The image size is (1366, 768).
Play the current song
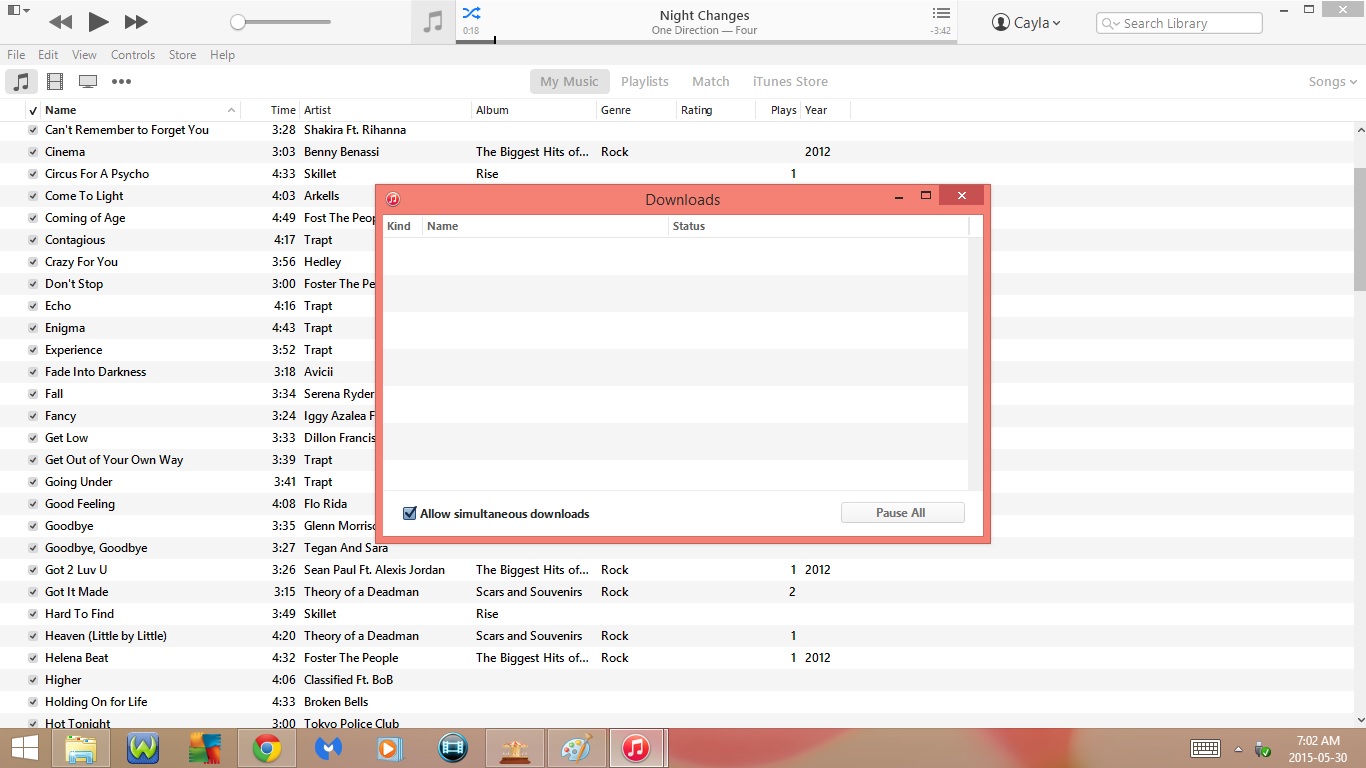click(x=98, y=21)
